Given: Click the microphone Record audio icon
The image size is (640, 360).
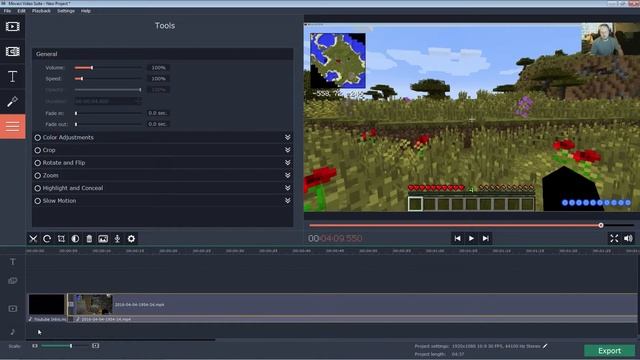Looking at the screenshot, I should coord(117,239).
